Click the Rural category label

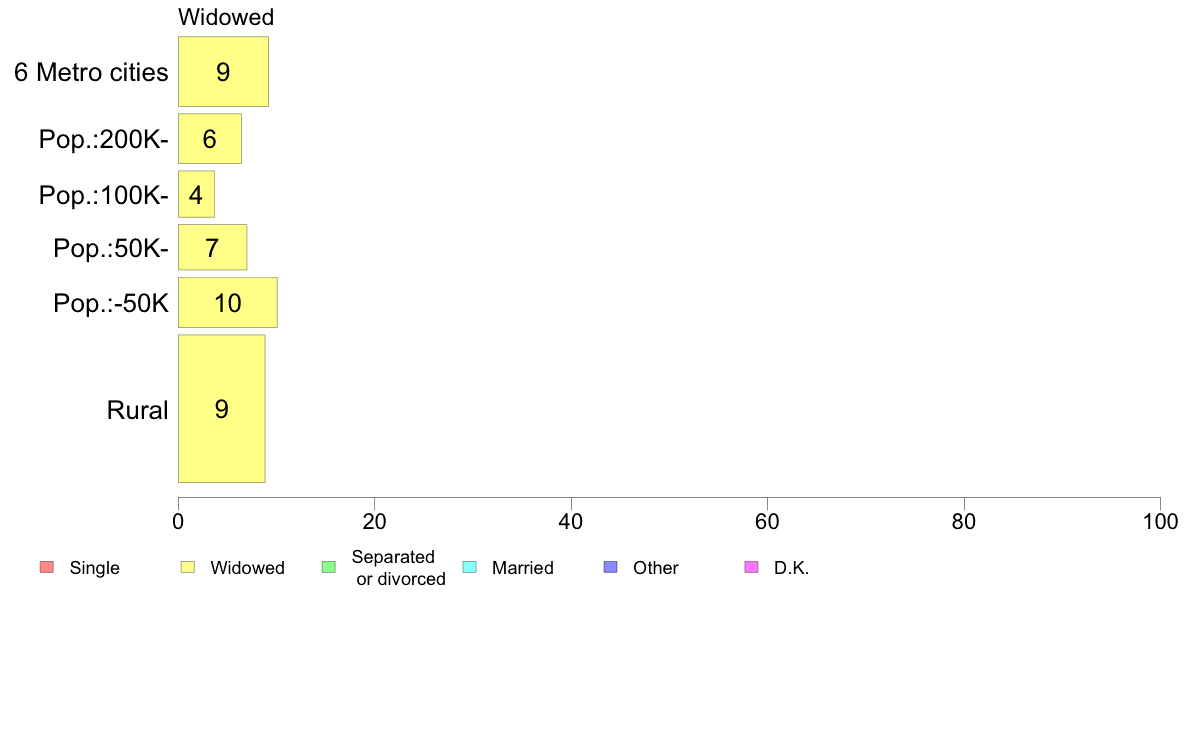pos(137,410)
